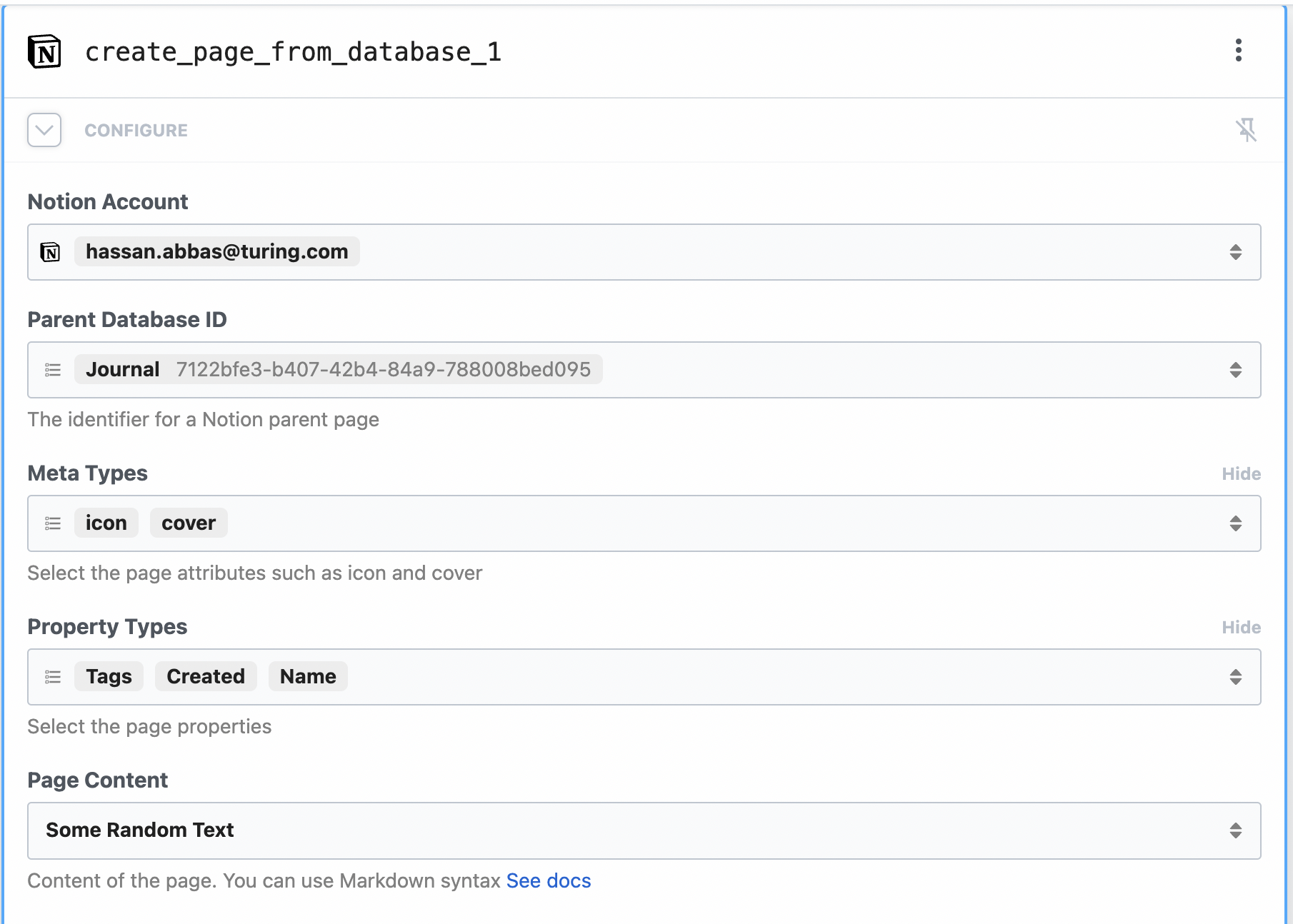Click the Notion logo in the step header

[x=44, y=51]
